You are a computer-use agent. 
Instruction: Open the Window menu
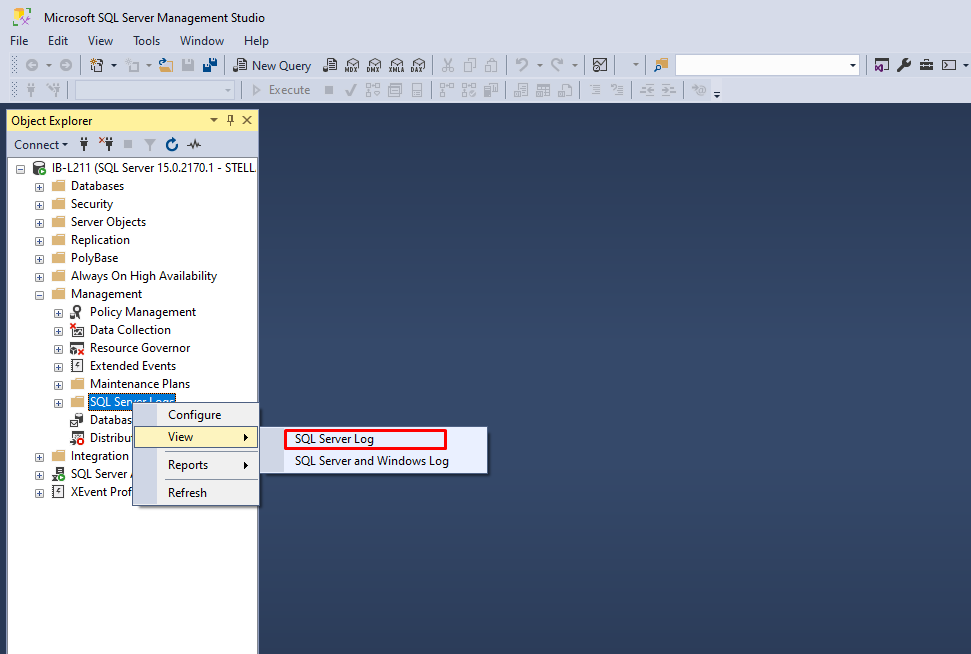(x=202, y=41)
